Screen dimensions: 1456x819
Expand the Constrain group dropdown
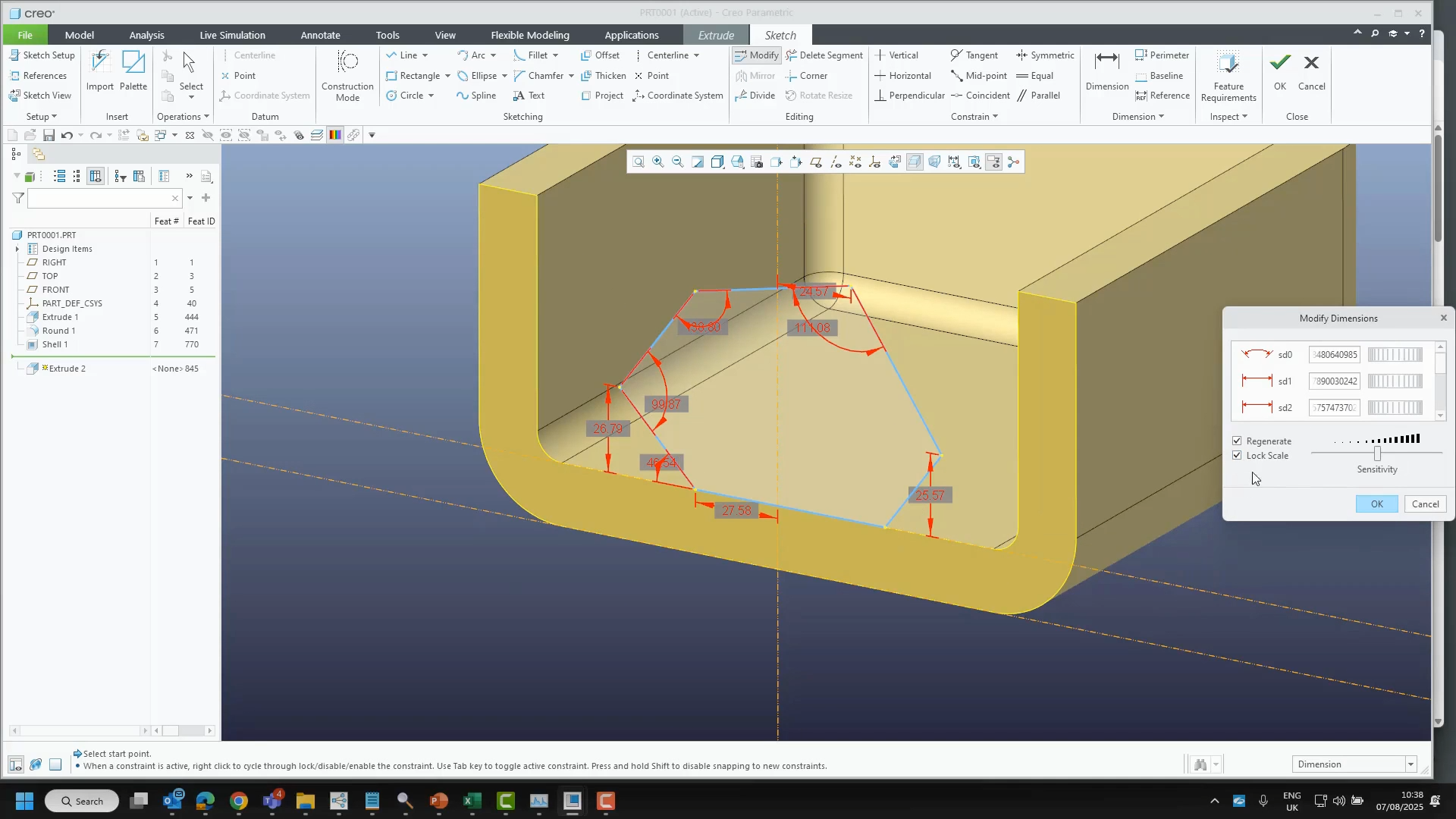click(x=974, y=117)
